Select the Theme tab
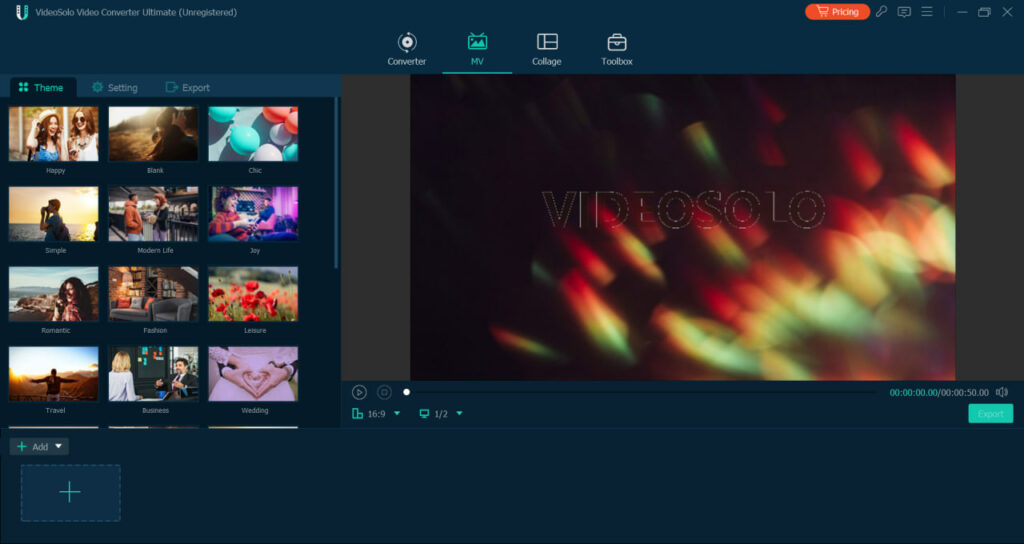The width and height of the screenshot is (1024, 544). point(41,88)
